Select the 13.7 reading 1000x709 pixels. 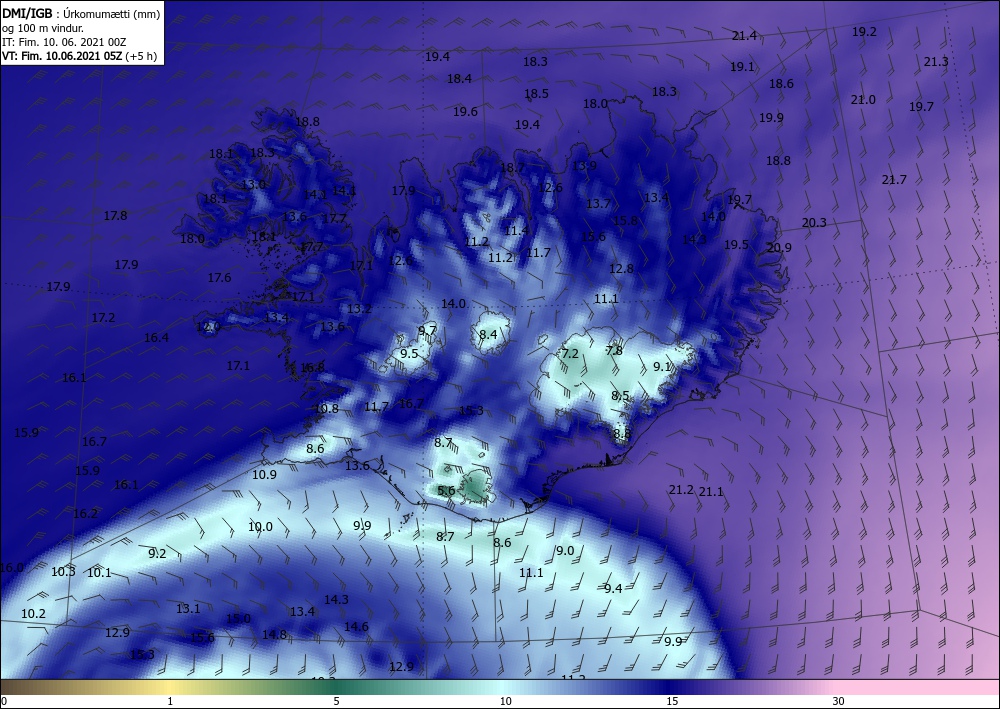pyautogui.click(x=598, y=204)
